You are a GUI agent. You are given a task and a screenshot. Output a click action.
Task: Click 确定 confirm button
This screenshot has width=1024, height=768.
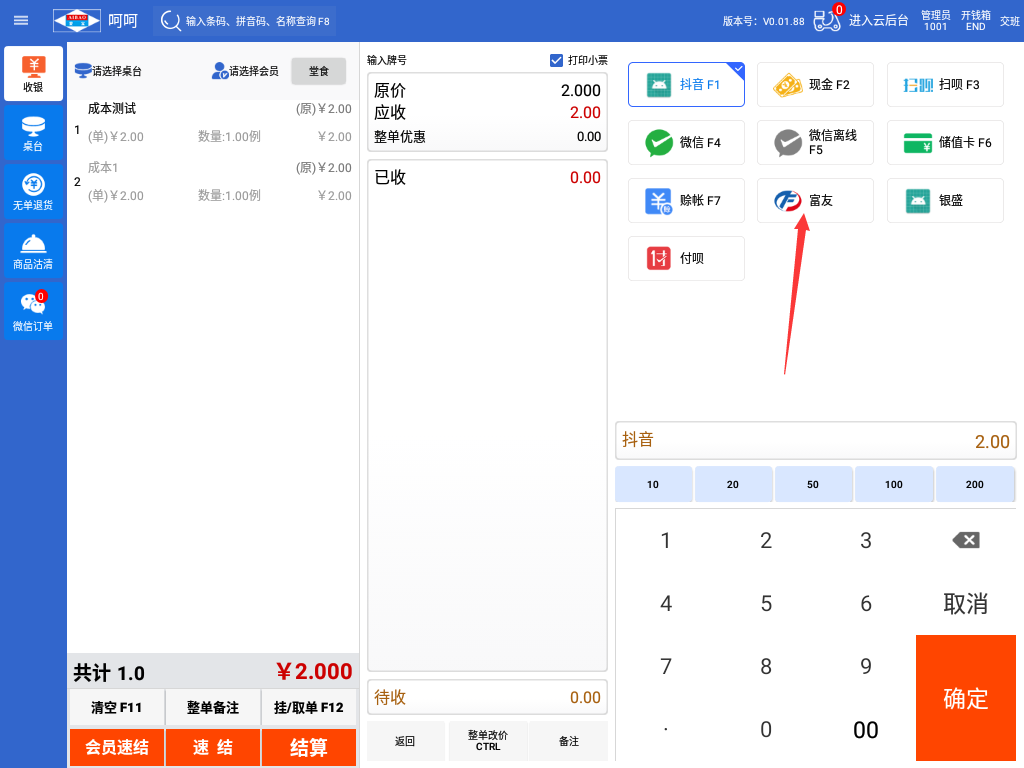(x=965, y=698)
